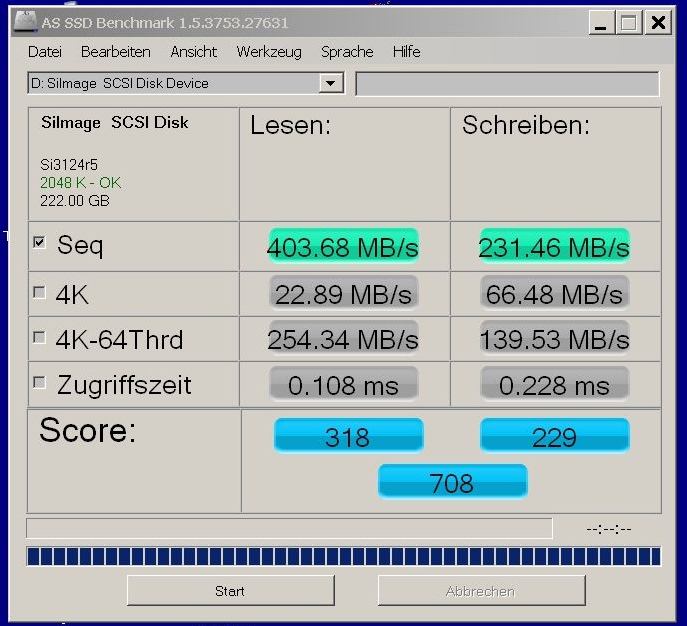Screen dimensions: 687x626
Task: Click the total score 708 field
Action: coord(452,481)
